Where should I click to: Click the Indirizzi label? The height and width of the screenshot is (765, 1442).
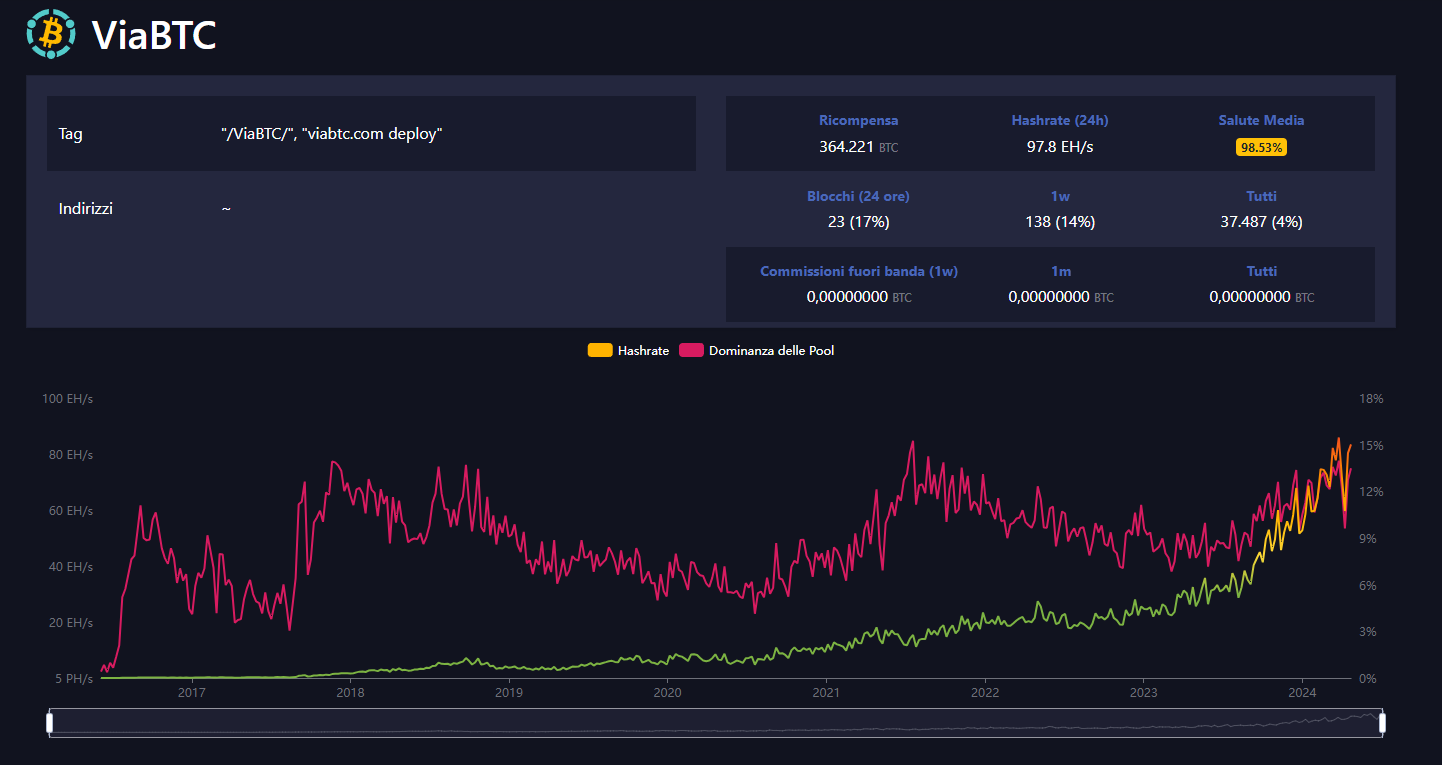tap(86, 209)
